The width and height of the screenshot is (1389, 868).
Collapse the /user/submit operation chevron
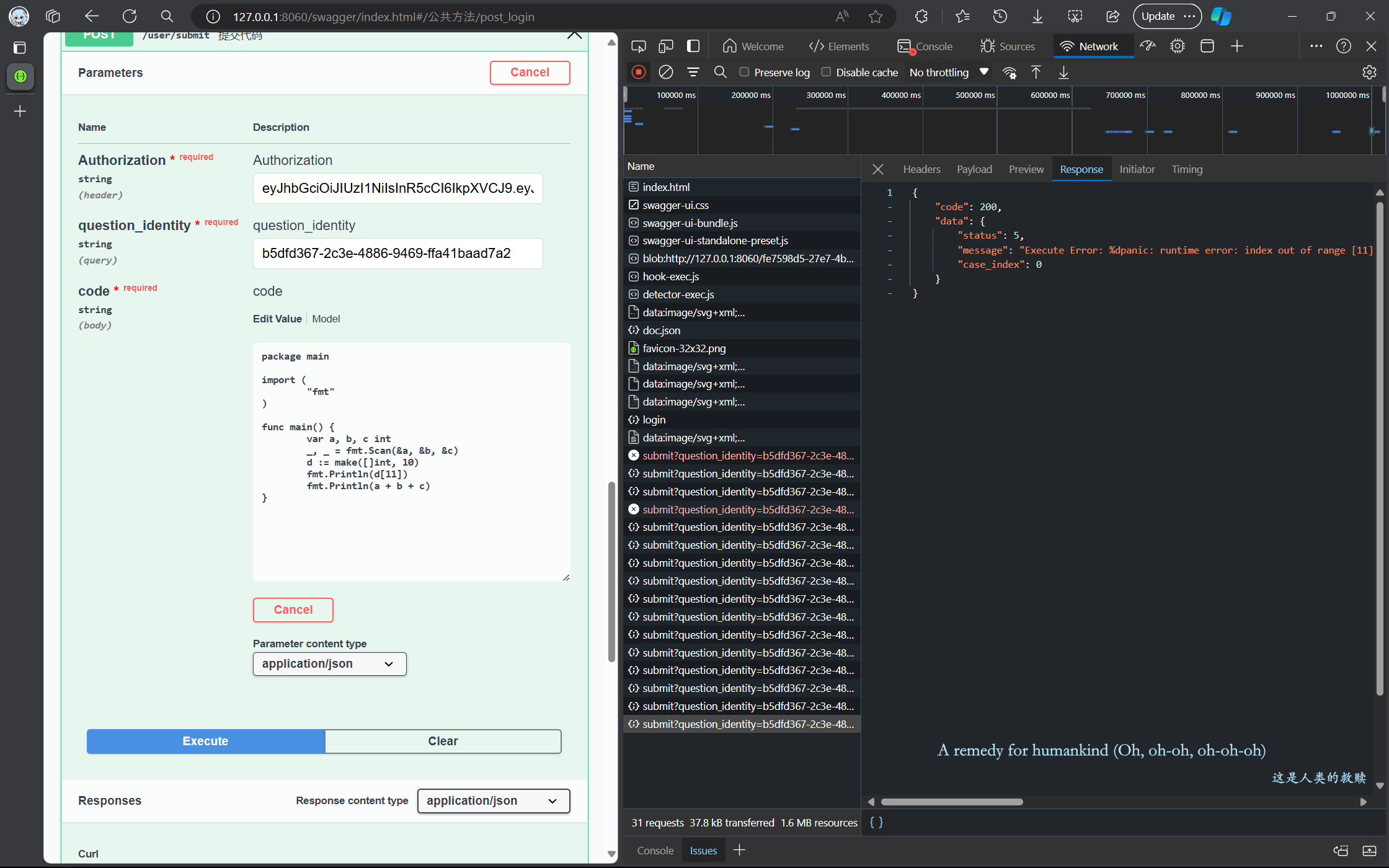(574, 35)
